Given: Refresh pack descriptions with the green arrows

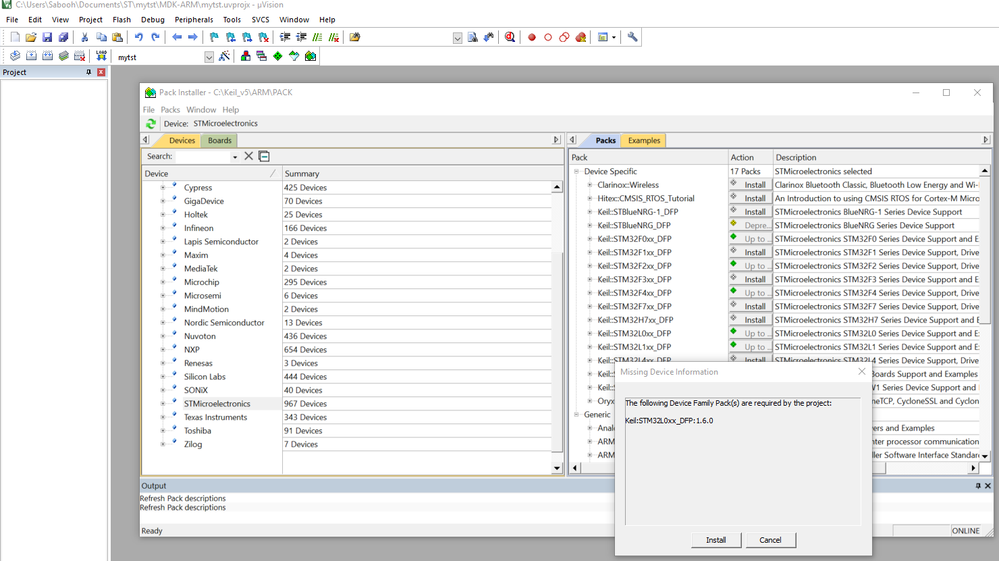Looking at the screenshot, I should coord(151,124).
